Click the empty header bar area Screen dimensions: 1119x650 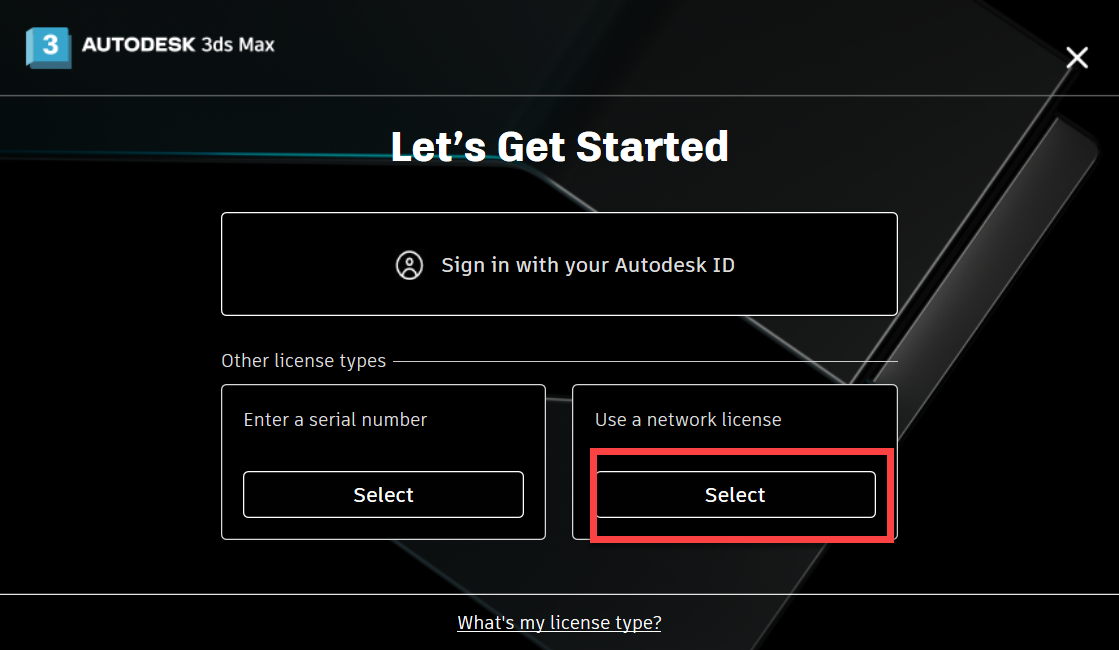pyautogui.click(x=650, y=46)
